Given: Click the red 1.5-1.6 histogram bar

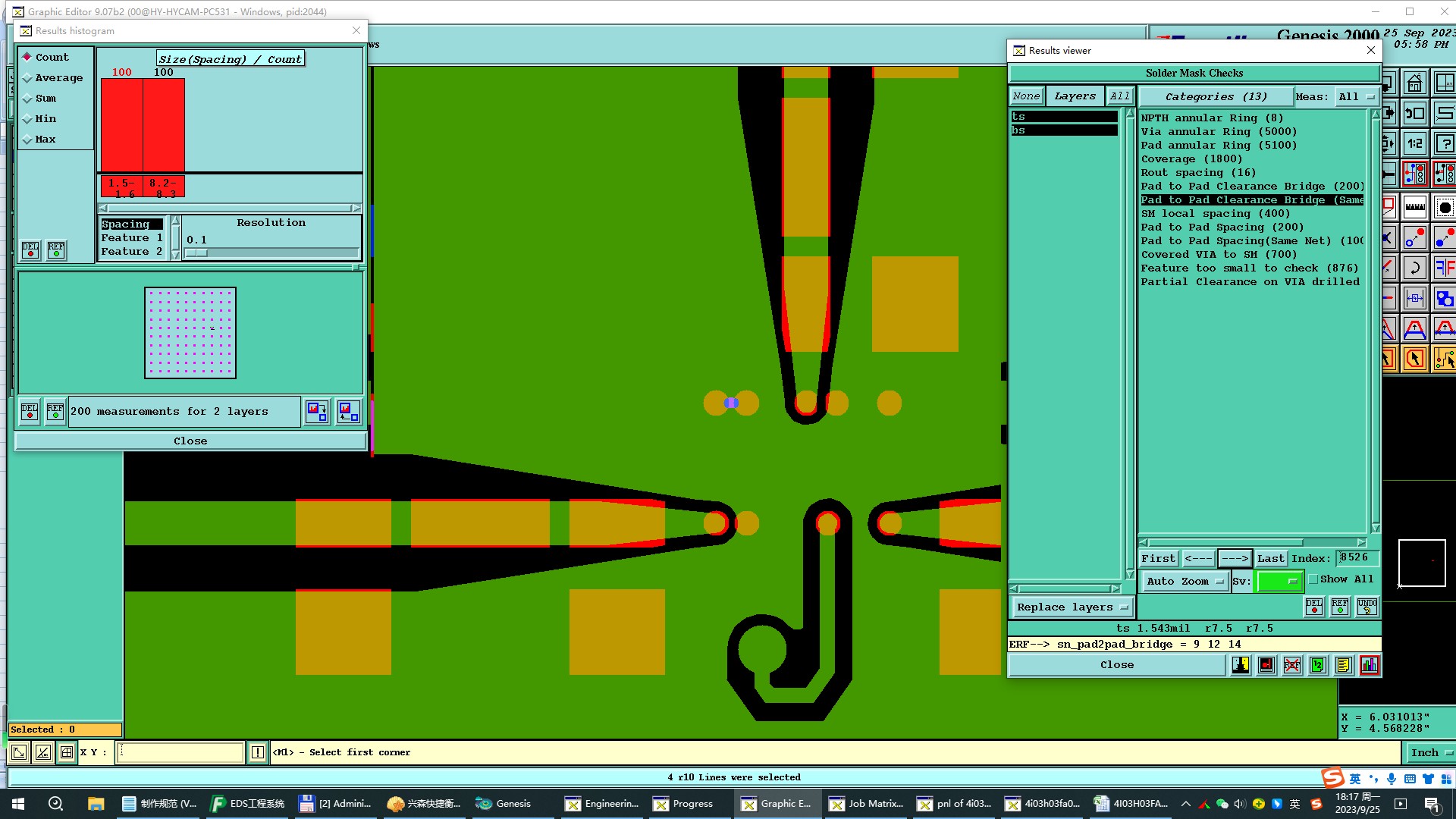Looking at the screenshot, I should (122, 125).
